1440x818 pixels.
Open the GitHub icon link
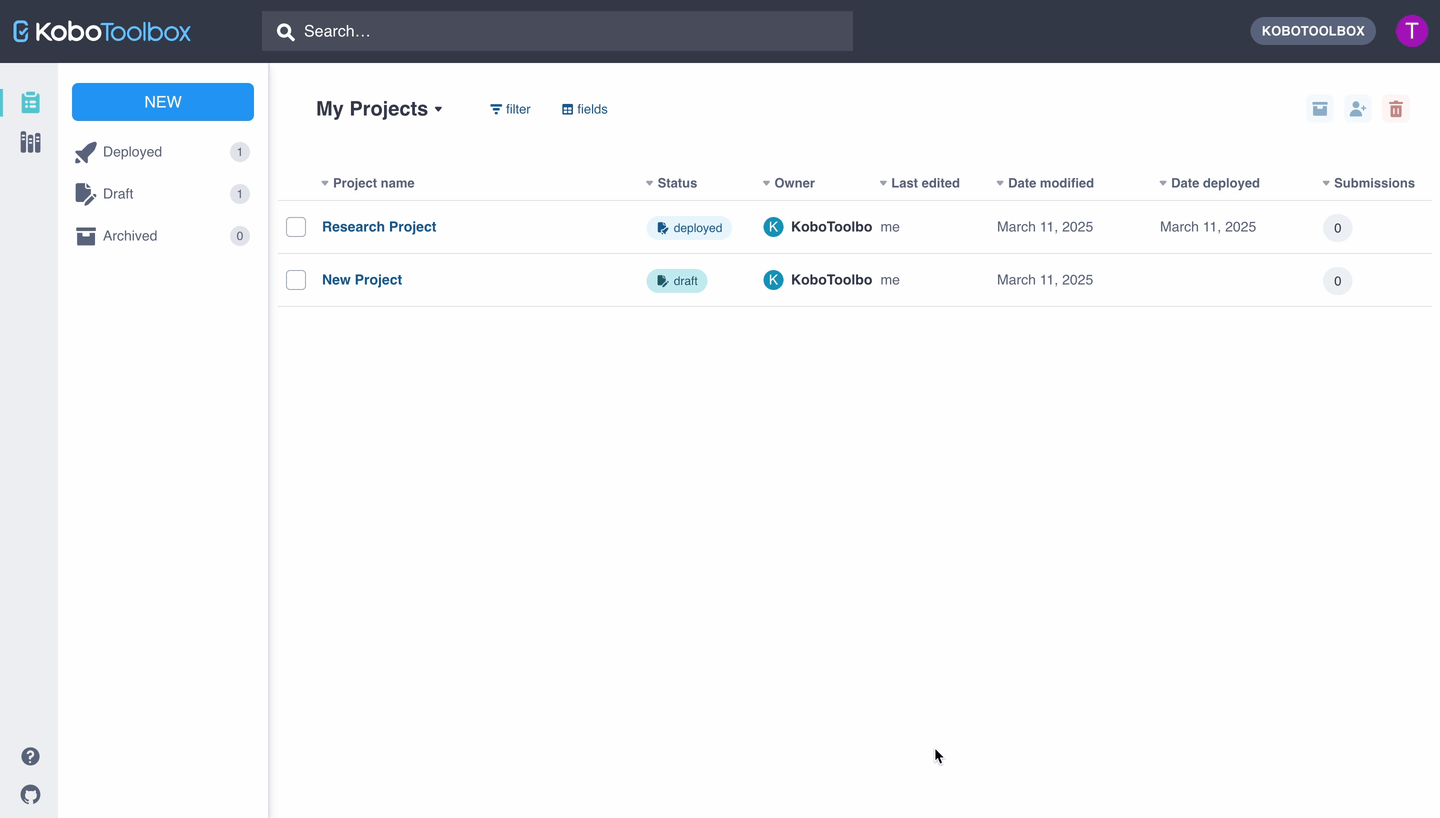point(30,795)
